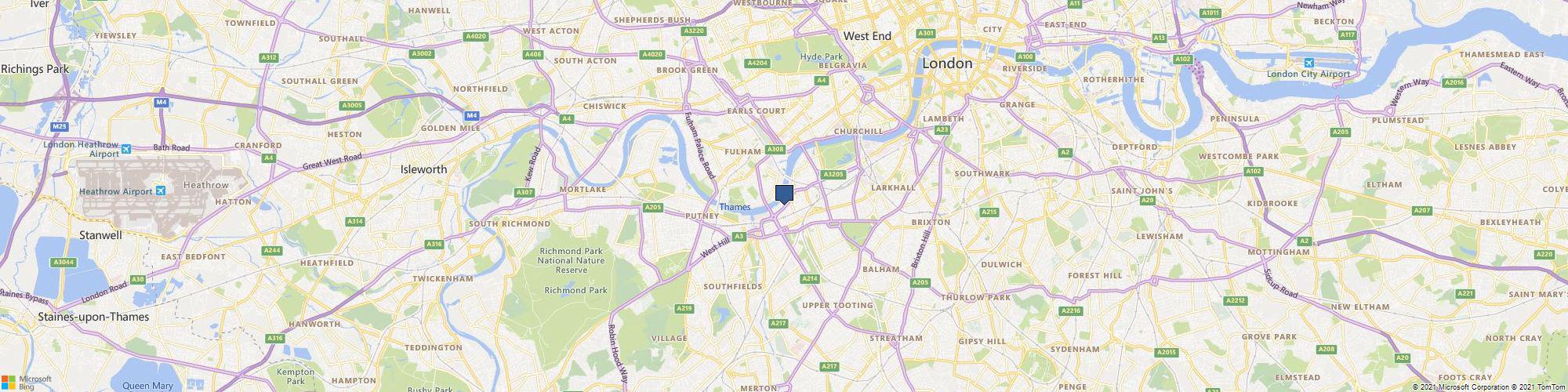
Task: Click the A3 road shield near West Hill
Action: pos(739,236)
